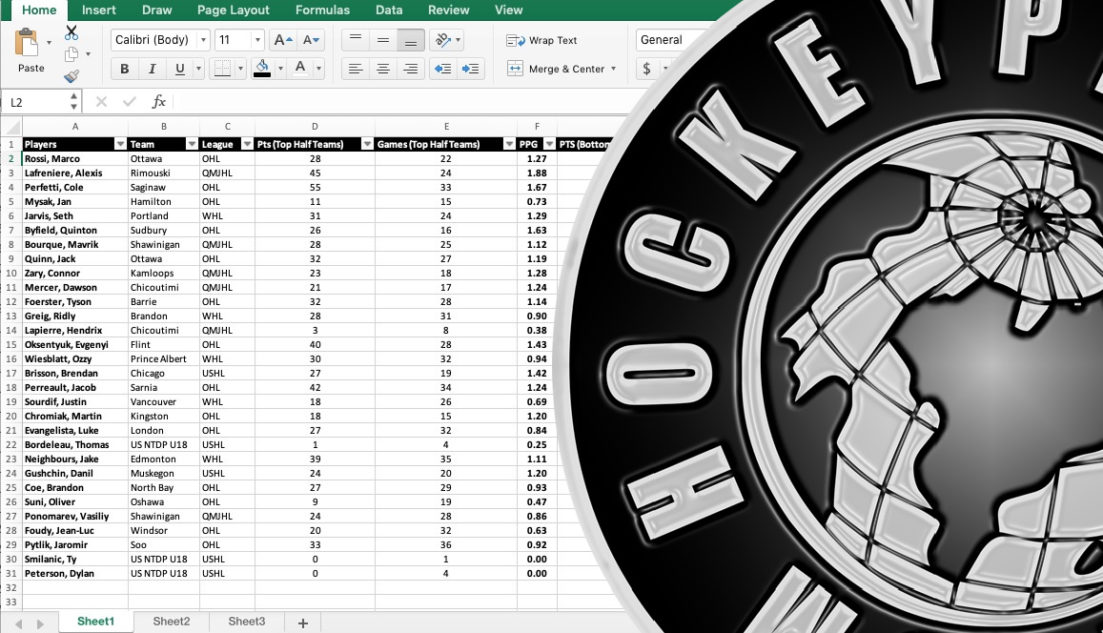Select the Sheet1 tab
1103x633 pixels.
(x=96, y=622)
